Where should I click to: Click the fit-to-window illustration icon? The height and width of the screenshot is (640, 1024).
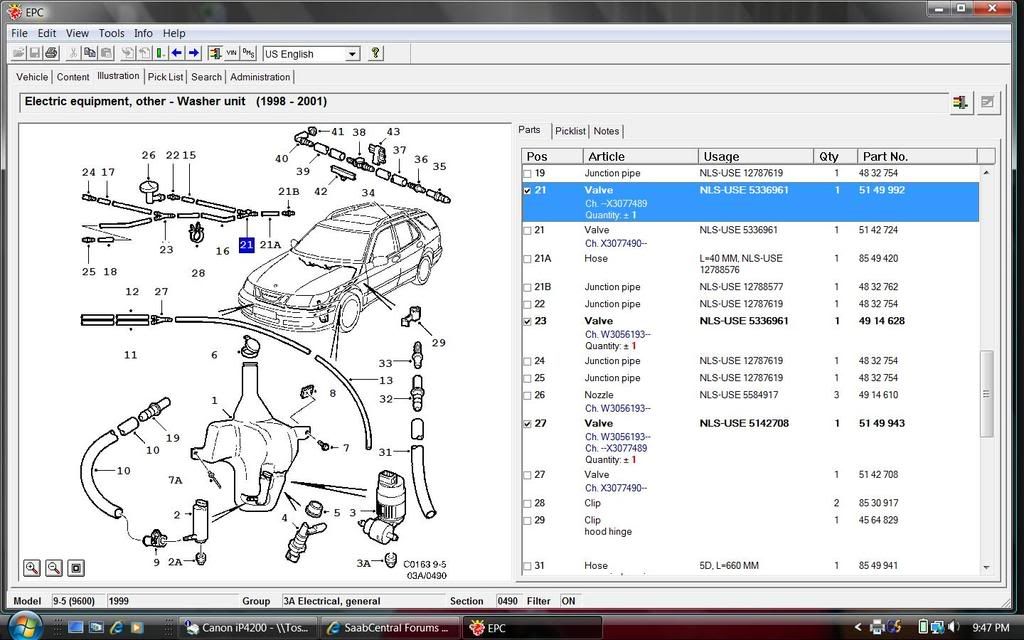(76, 568)
